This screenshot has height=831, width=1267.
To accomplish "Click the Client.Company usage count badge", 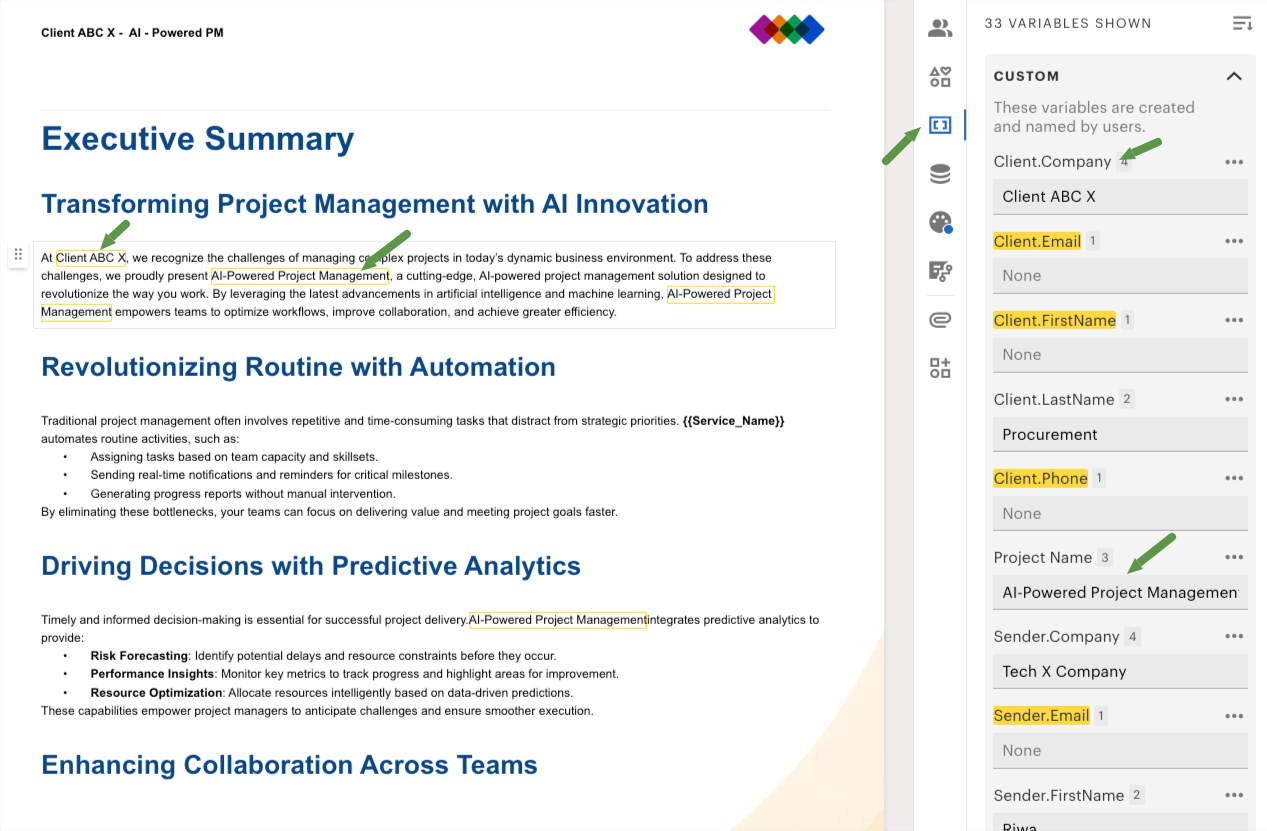I will (1125, 162).
